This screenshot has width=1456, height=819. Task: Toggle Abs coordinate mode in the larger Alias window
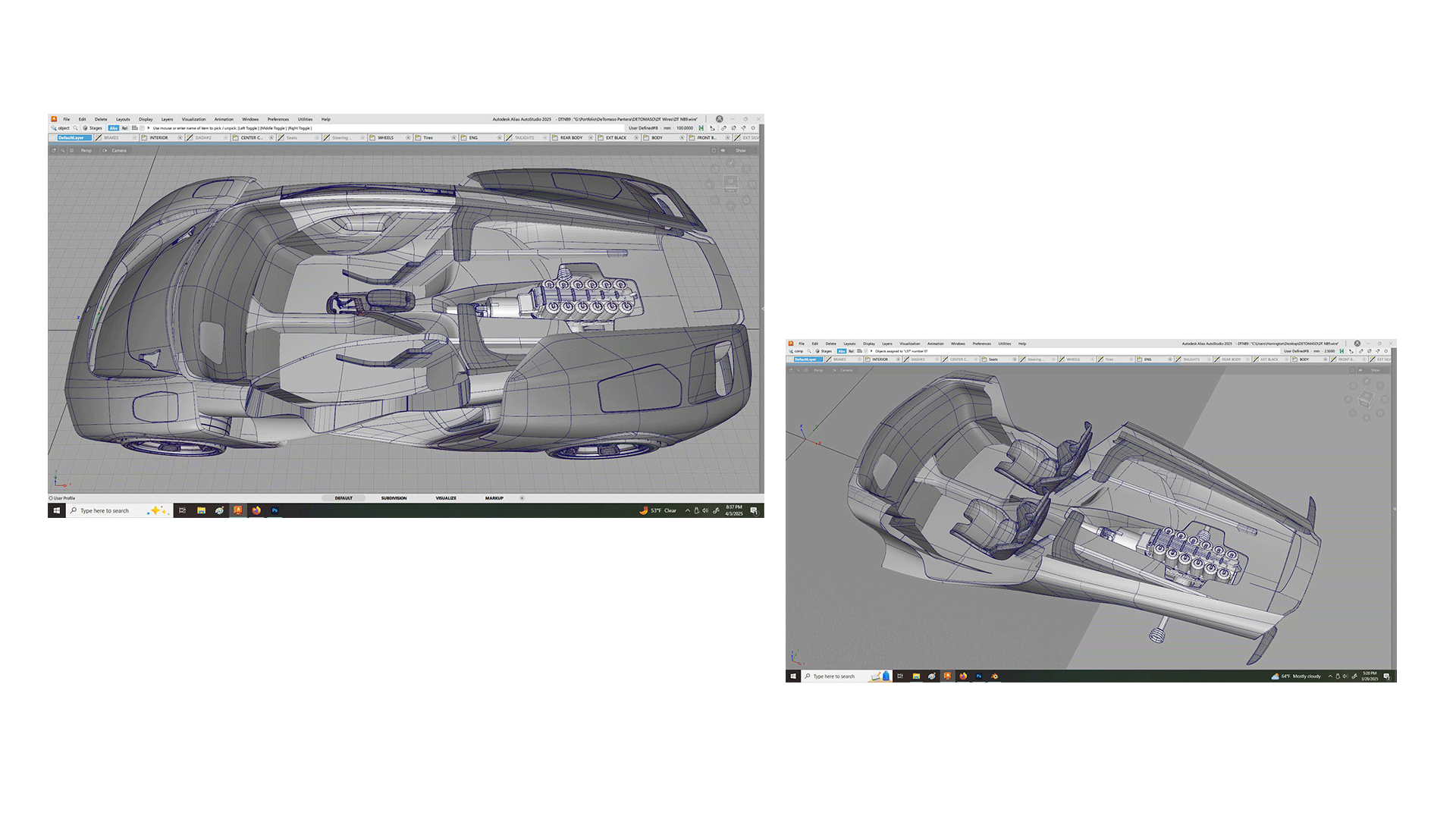[114, 128]
